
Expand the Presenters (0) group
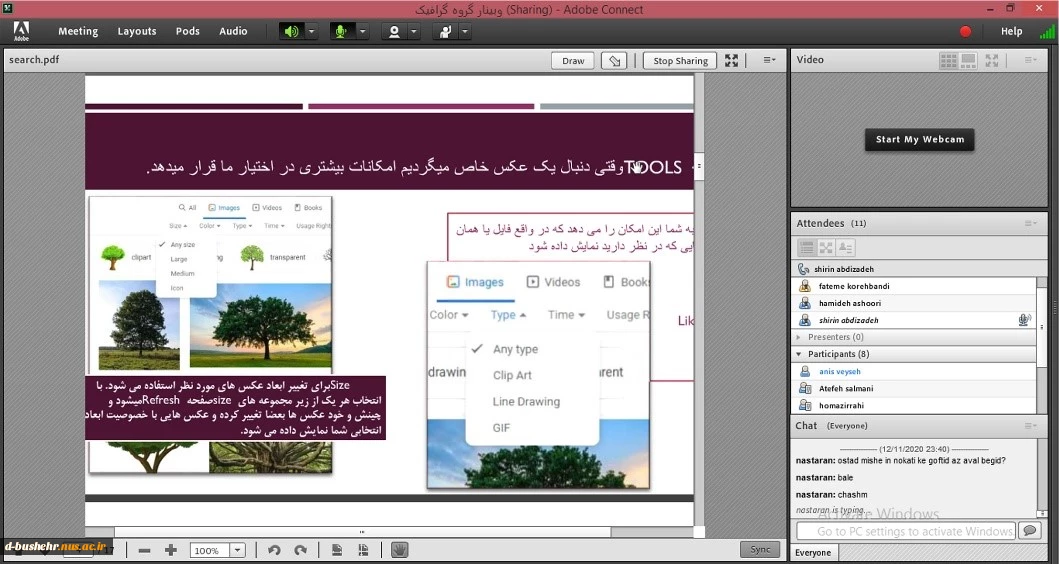click(x=799, y=337)
